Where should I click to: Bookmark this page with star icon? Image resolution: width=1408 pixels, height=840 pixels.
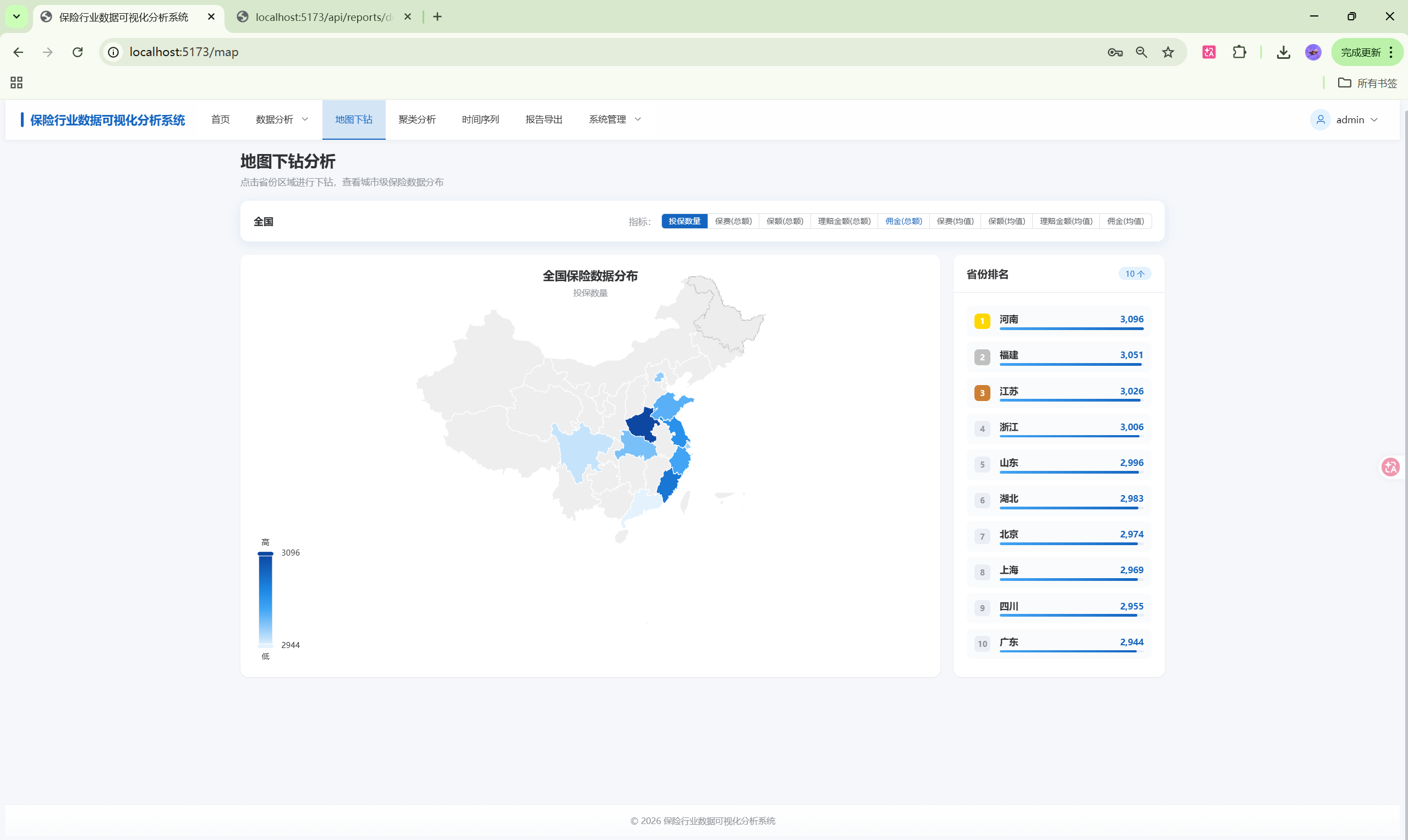1168,52
